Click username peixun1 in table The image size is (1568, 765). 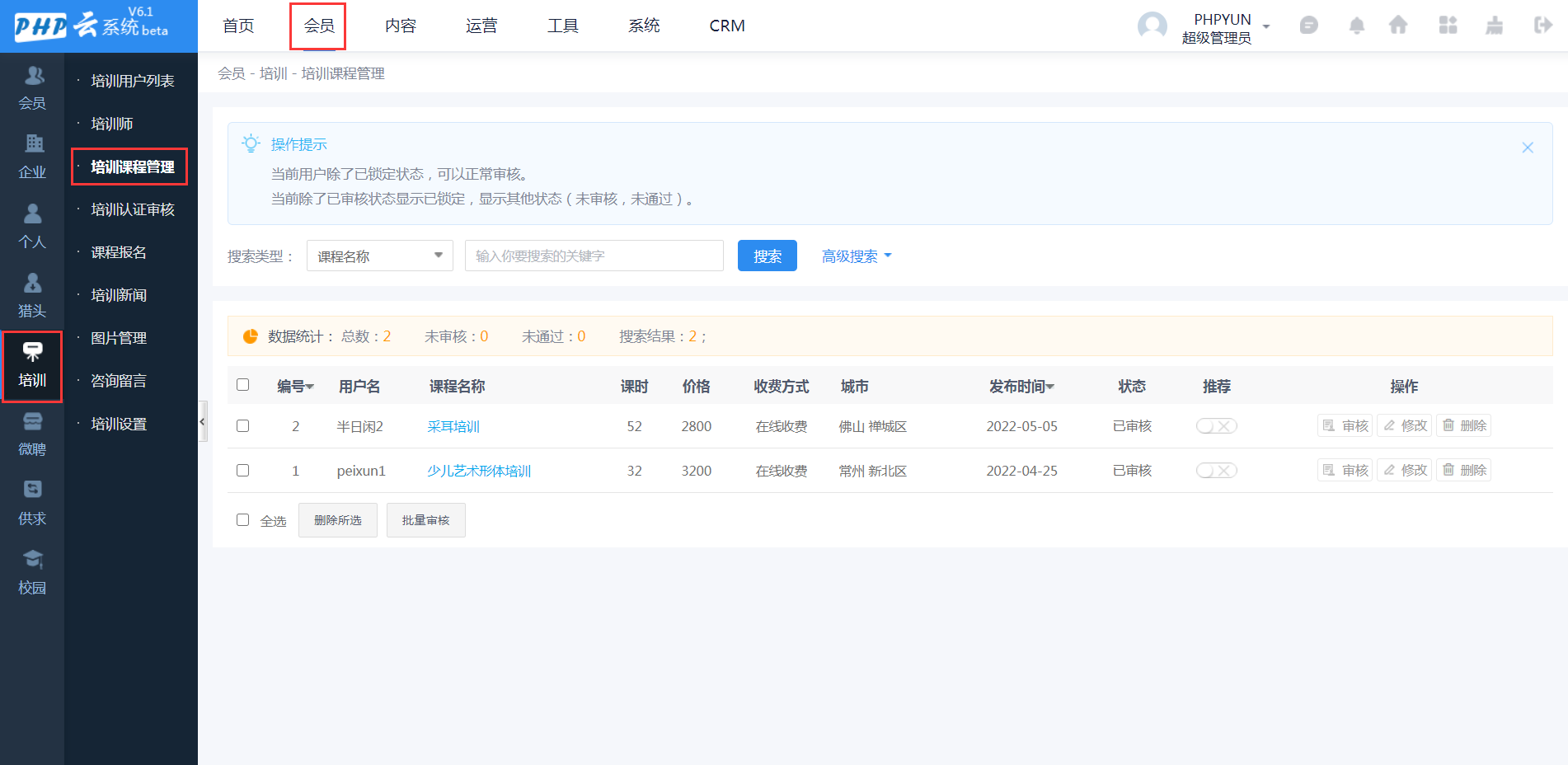pyautogui.click(x=361, y=471)
